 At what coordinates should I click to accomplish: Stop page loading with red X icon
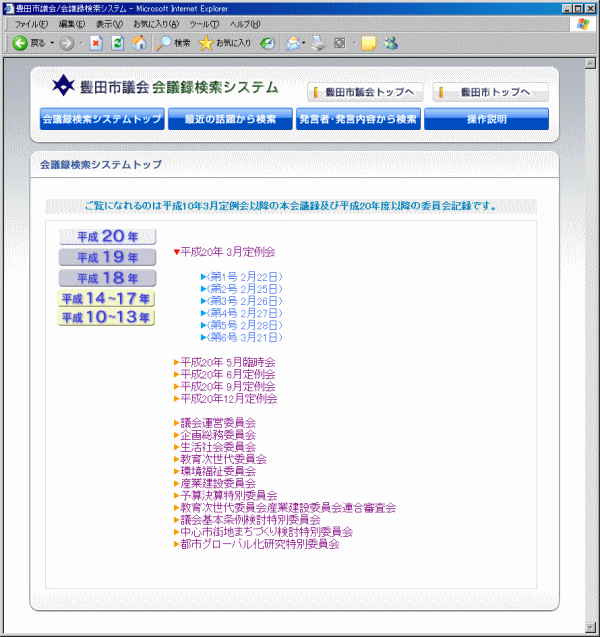click(96, 43)
